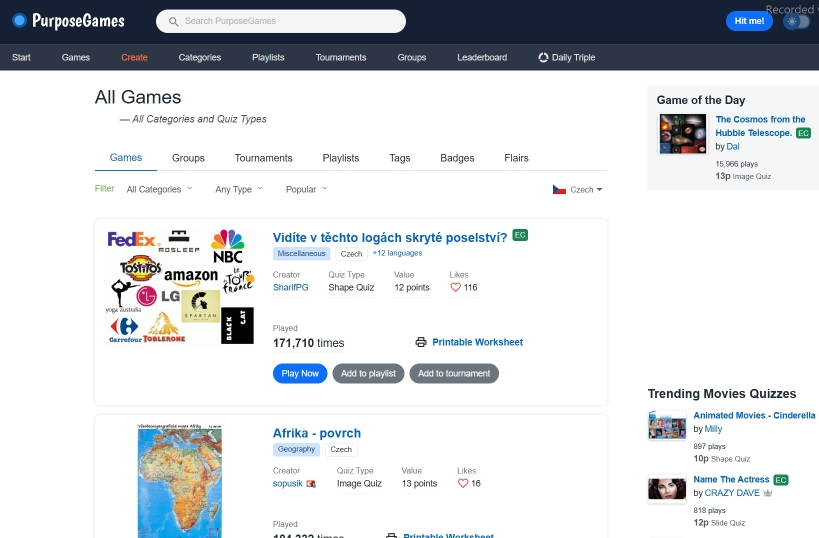Viewport: 819px width, 538px height.
Task: Open the Leaderboard menu item
Action: (482, 57)
